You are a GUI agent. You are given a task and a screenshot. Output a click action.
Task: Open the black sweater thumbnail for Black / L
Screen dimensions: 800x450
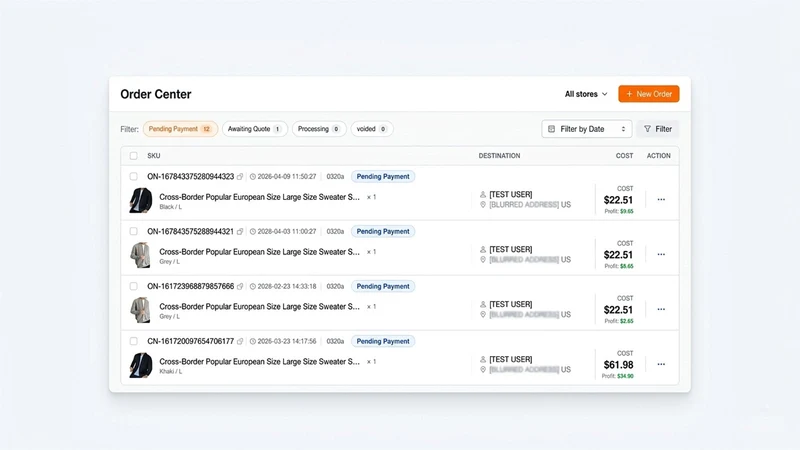click(x=141, y=200)
